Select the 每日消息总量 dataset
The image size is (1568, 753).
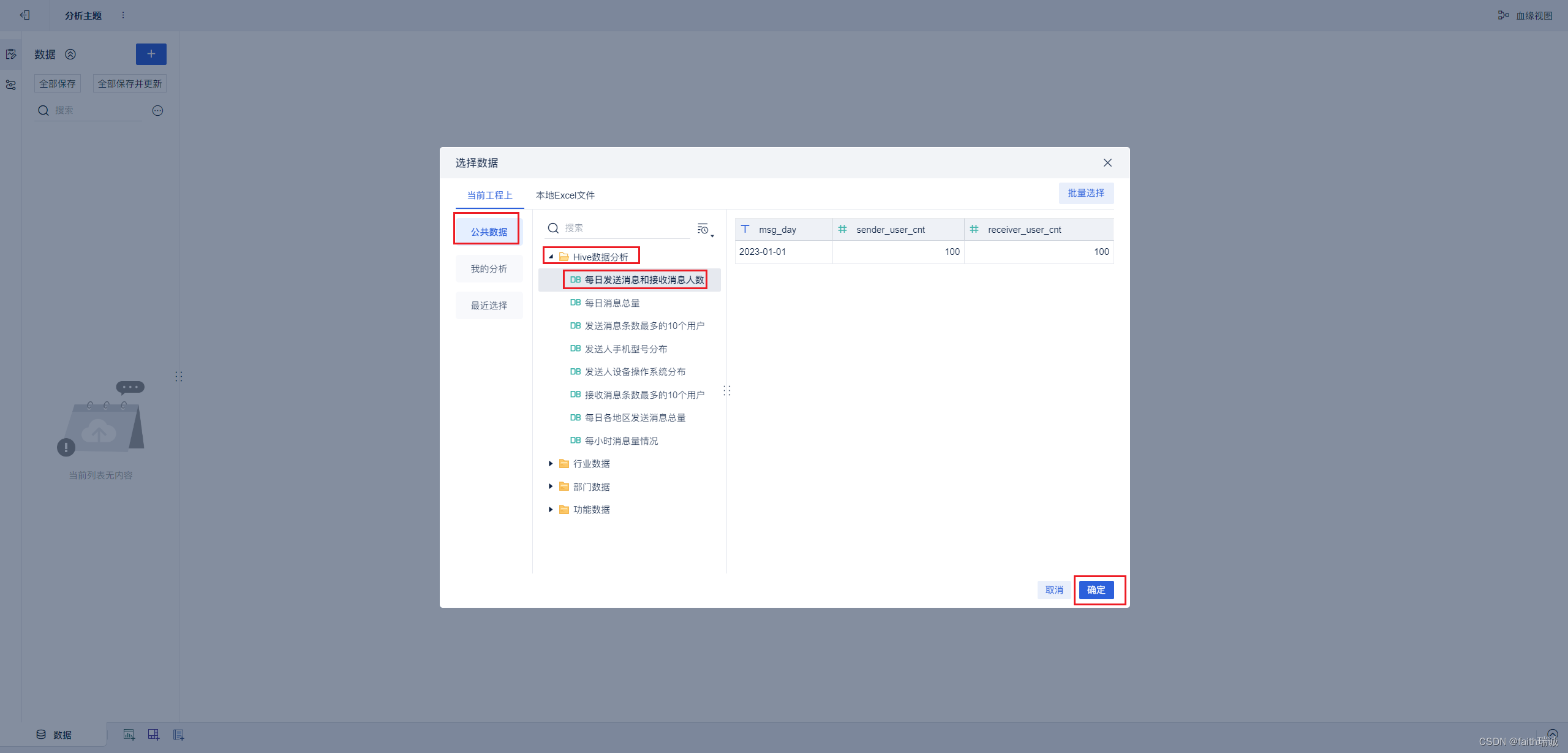[x=612, y=303]
